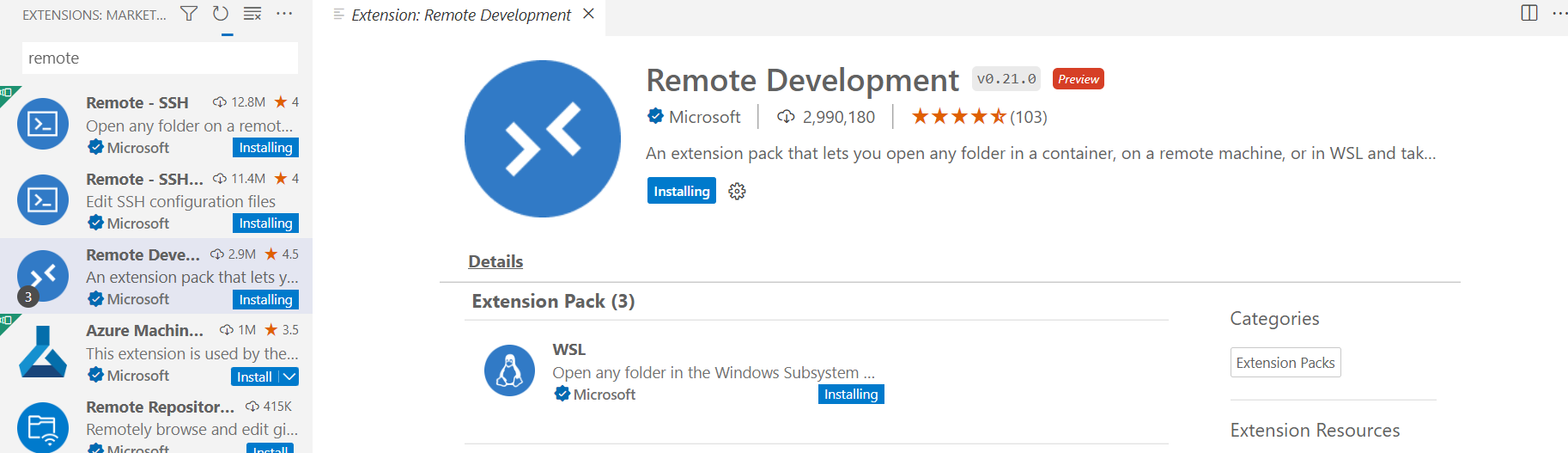Screen dimensions: 1568x453
Task: Open Views and More Actions ellipsis in sidebar
Action: [284, 14]
